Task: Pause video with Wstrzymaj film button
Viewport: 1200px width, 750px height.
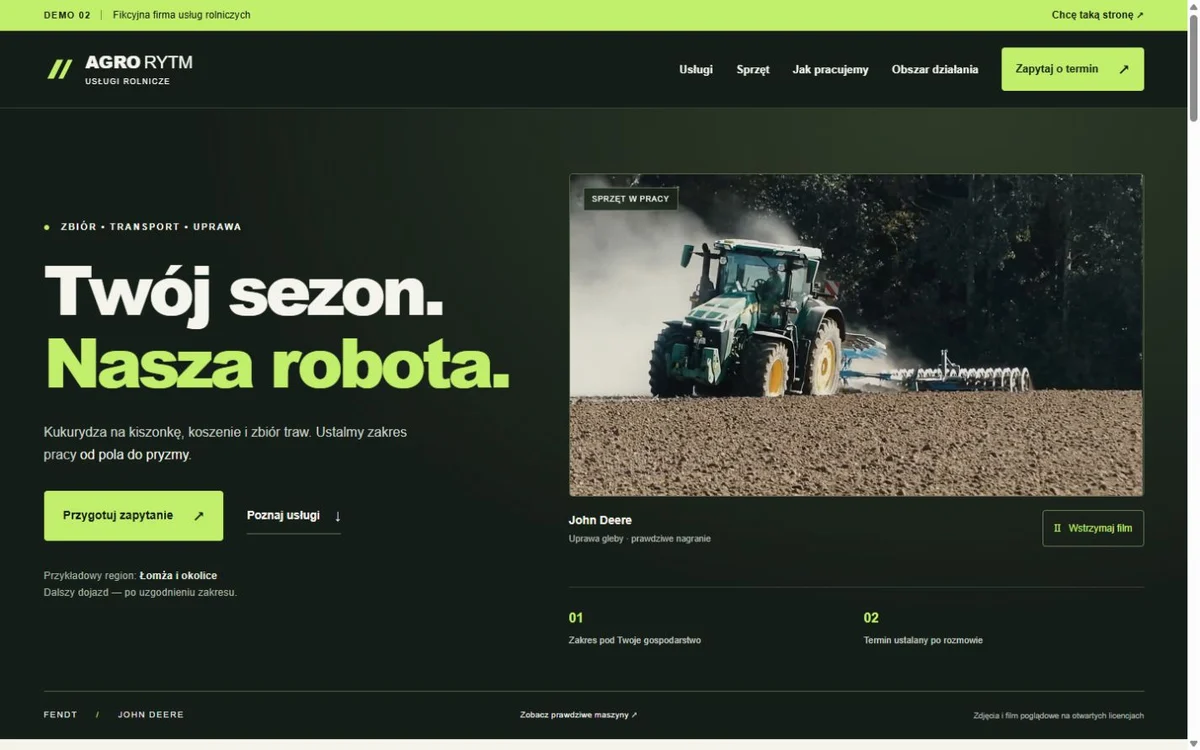Action: 1093,528
